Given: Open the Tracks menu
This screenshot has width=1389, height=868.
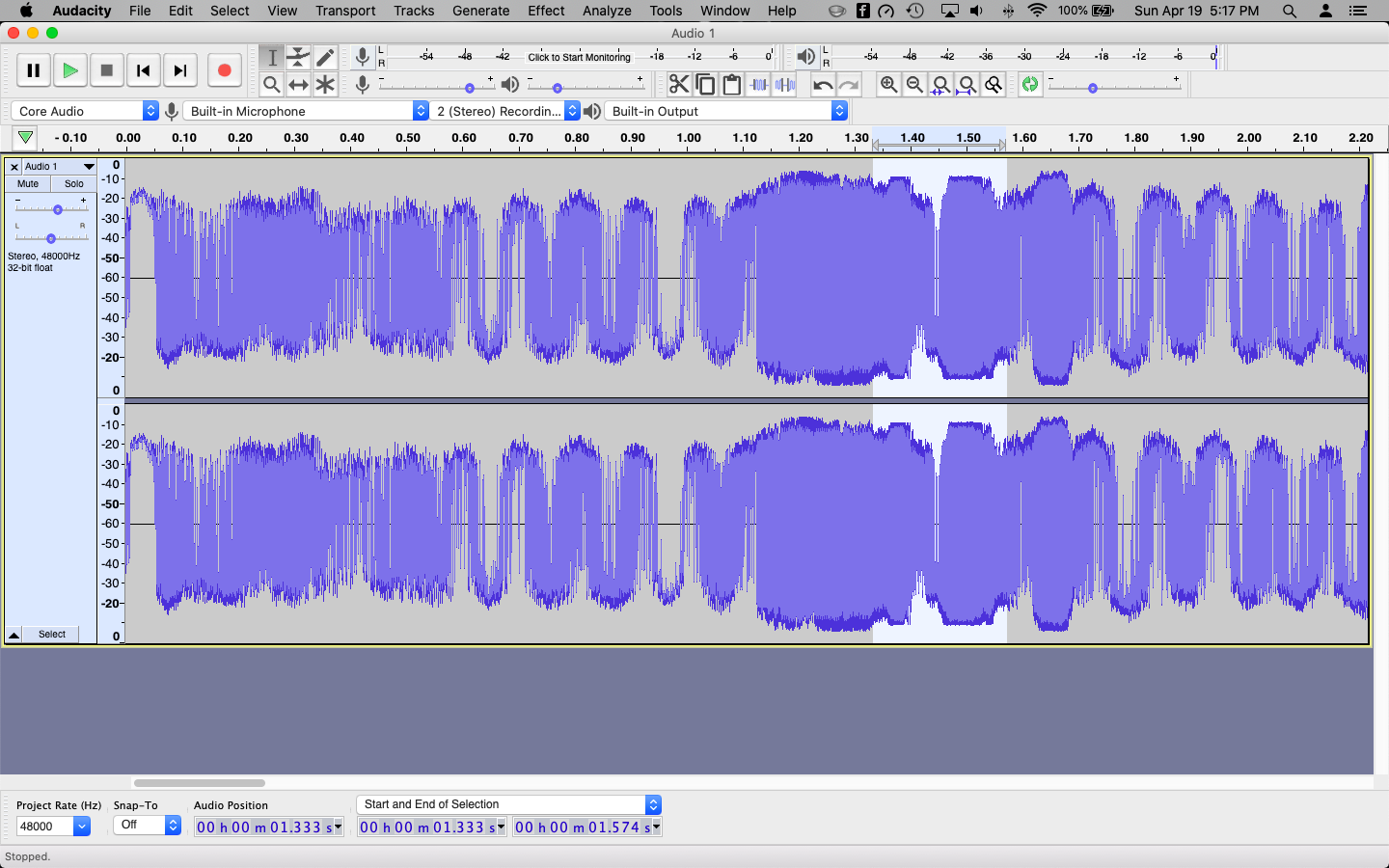Looking at the screenshot, I should click(x=414, y=11).
